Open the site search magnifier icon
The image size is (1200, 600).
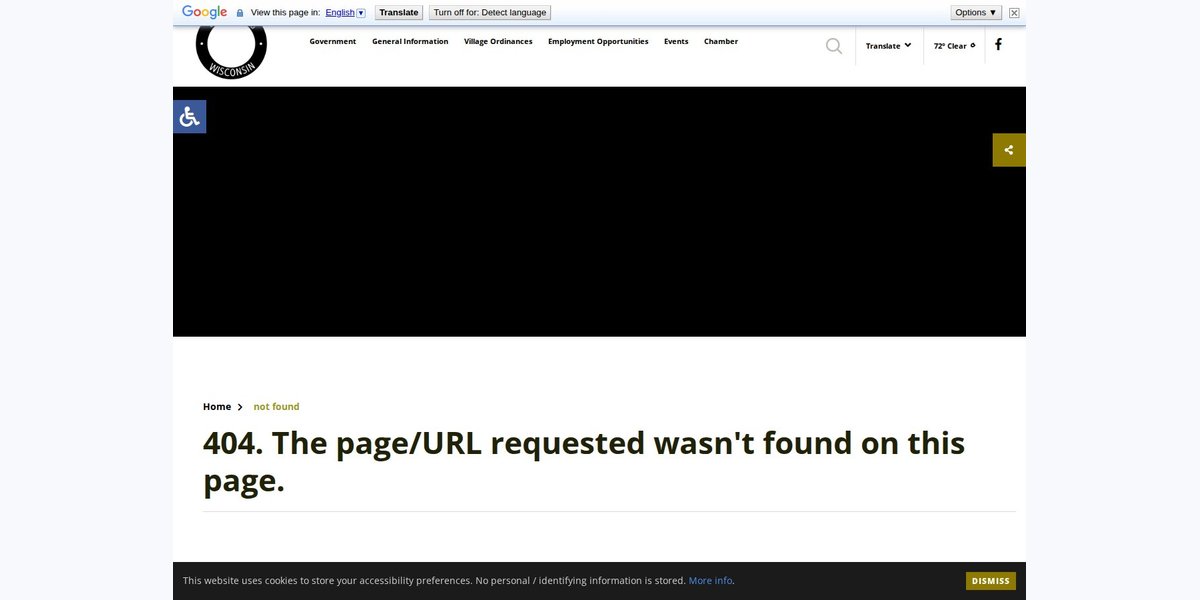pos(834,46)
